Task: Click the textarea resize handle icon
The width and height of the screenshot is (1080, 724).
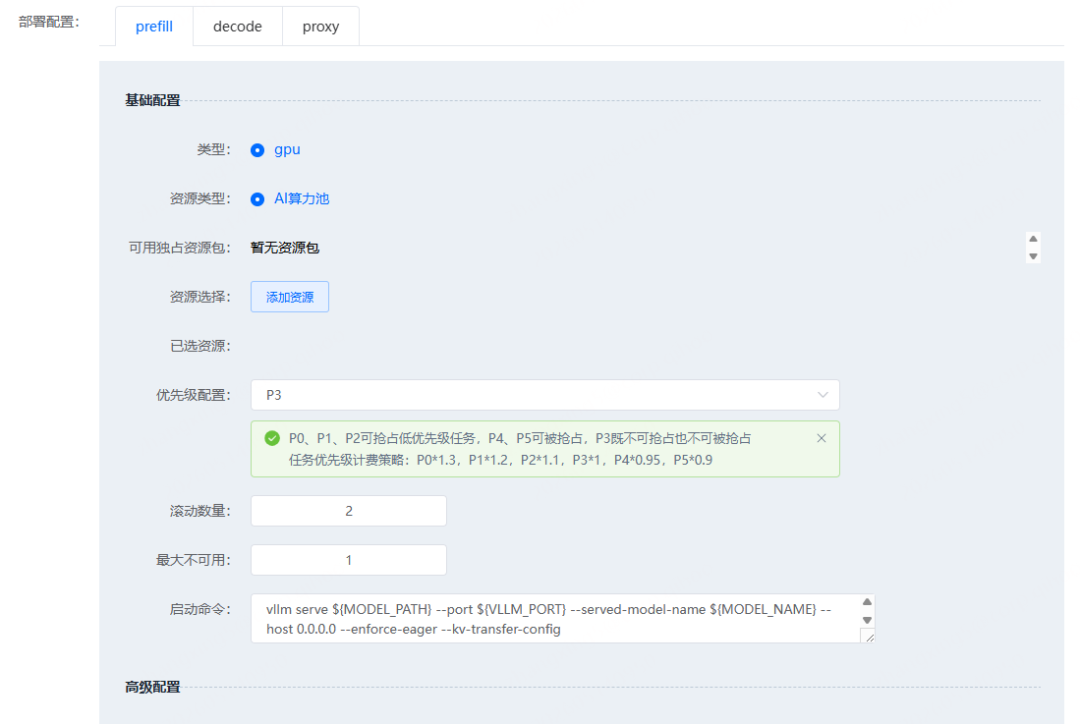Action: [x=869, y=637]
